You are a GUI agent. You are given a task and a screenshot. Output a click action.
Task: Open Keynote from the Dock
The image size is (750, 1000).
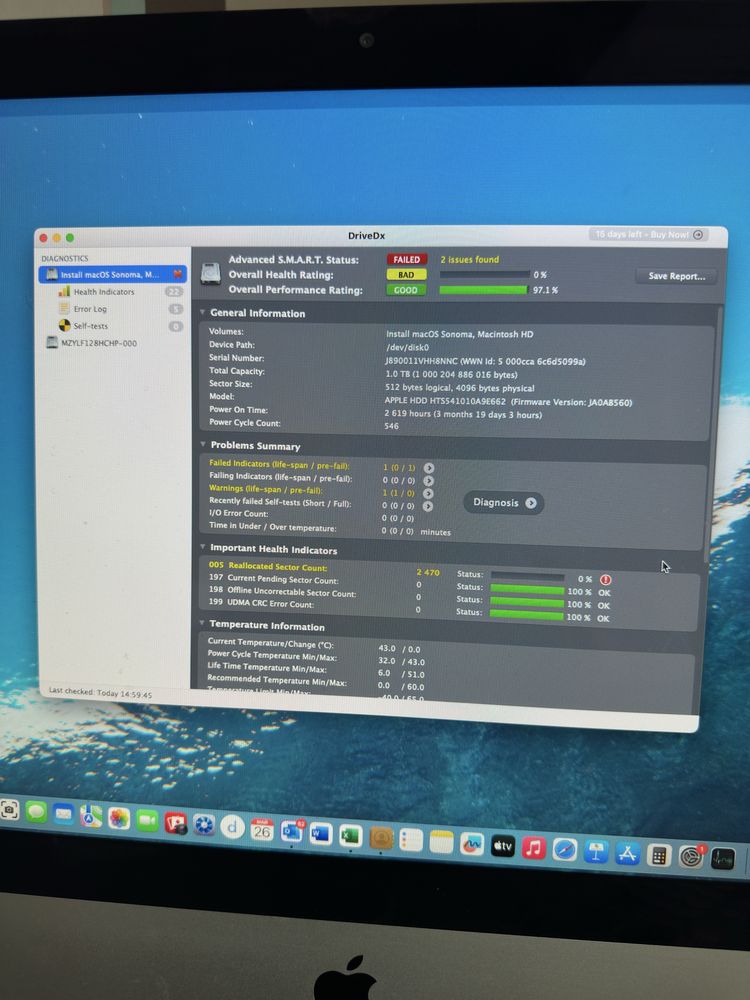tap(596, 852)
